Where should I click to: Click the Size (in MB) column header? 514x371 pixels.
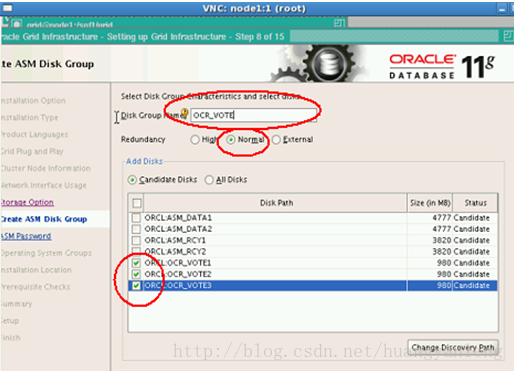(430, 203)
